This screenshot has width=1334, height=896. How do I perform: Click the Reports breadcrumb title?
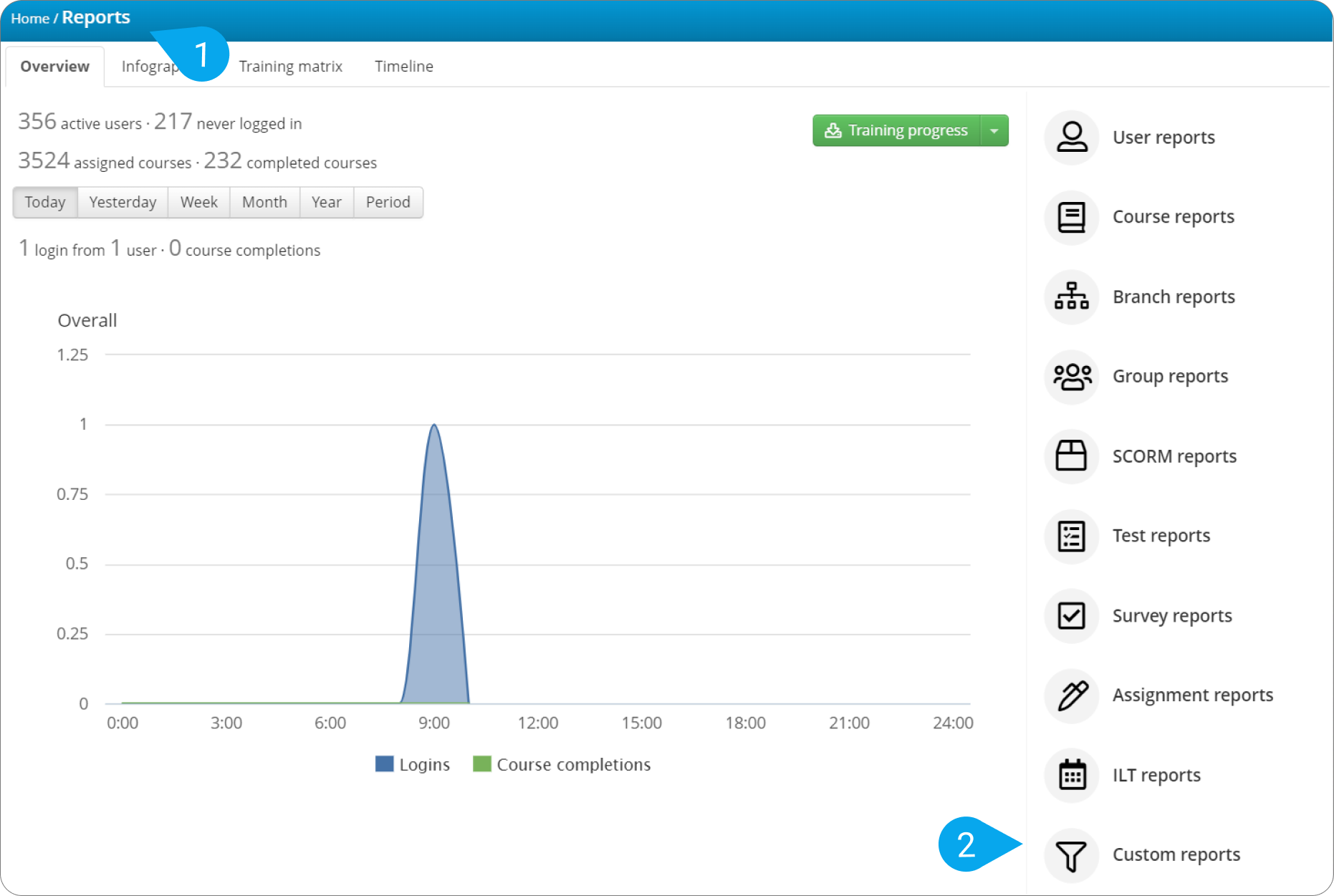(96, 18)
